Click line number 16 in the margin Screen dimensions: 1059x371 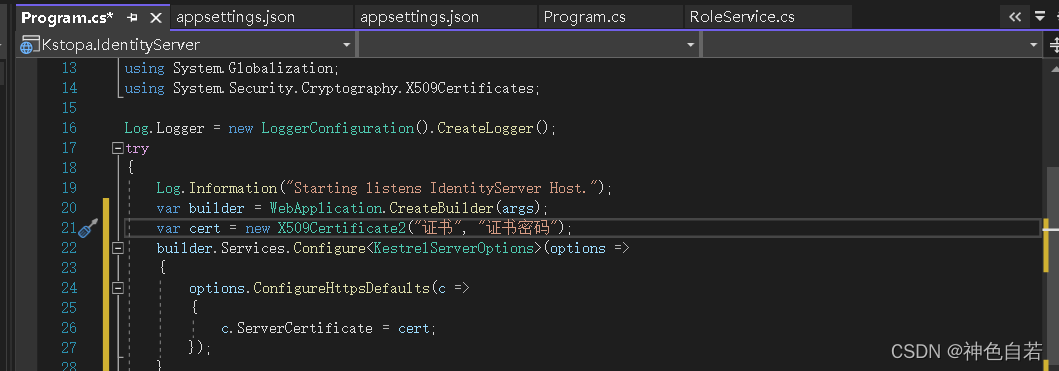pyautogui.click(x=69, y=128)
